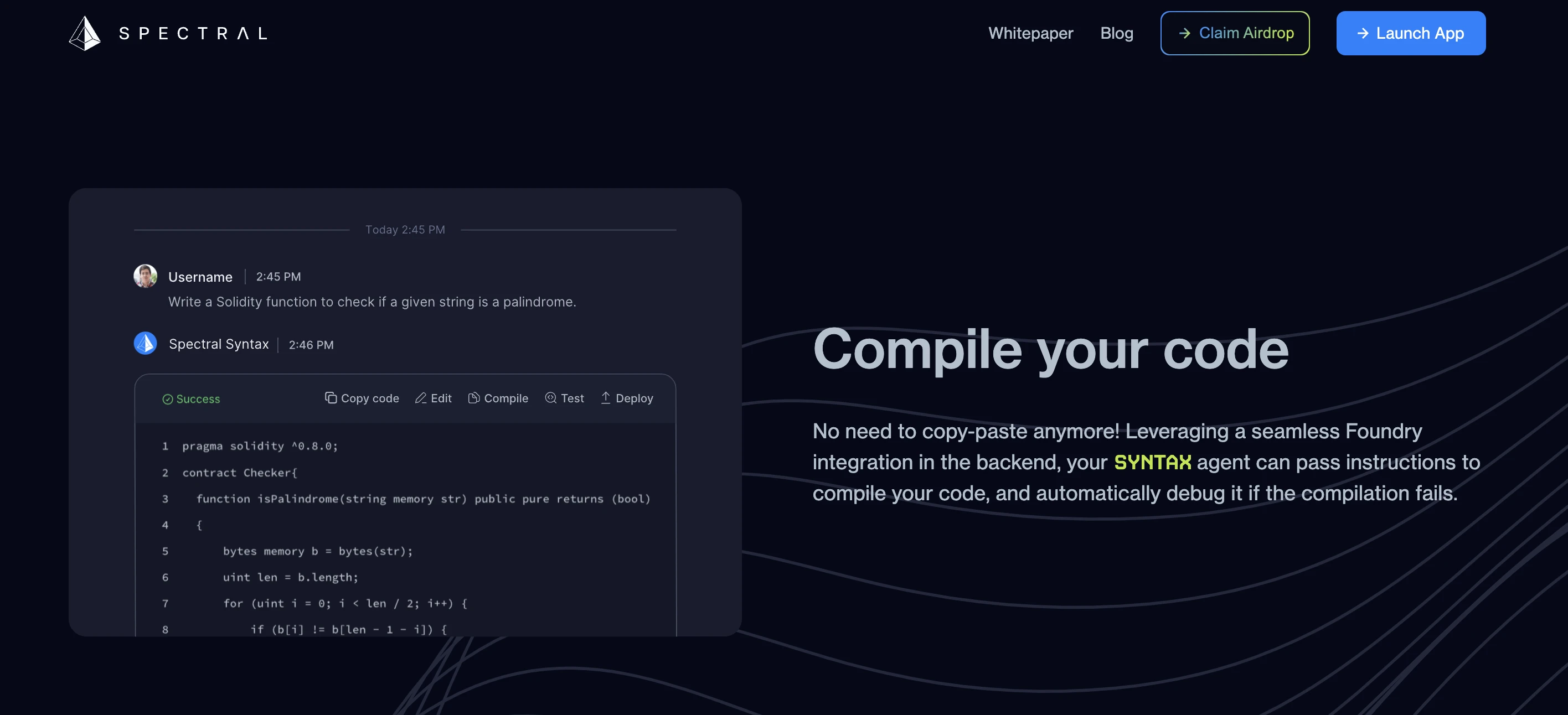Screen dimensions: 1568x715
Task: Click the Spectral Syntax agent avatar
Action: pos(145,343)
